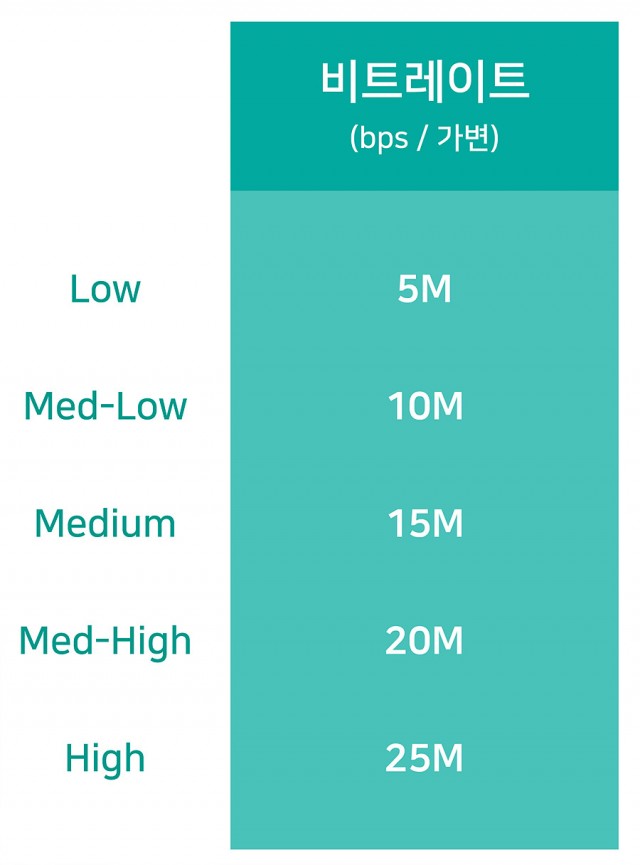640x865 pixels.
Task: Click the 비트레이트 header title
Action: point(424,82)
